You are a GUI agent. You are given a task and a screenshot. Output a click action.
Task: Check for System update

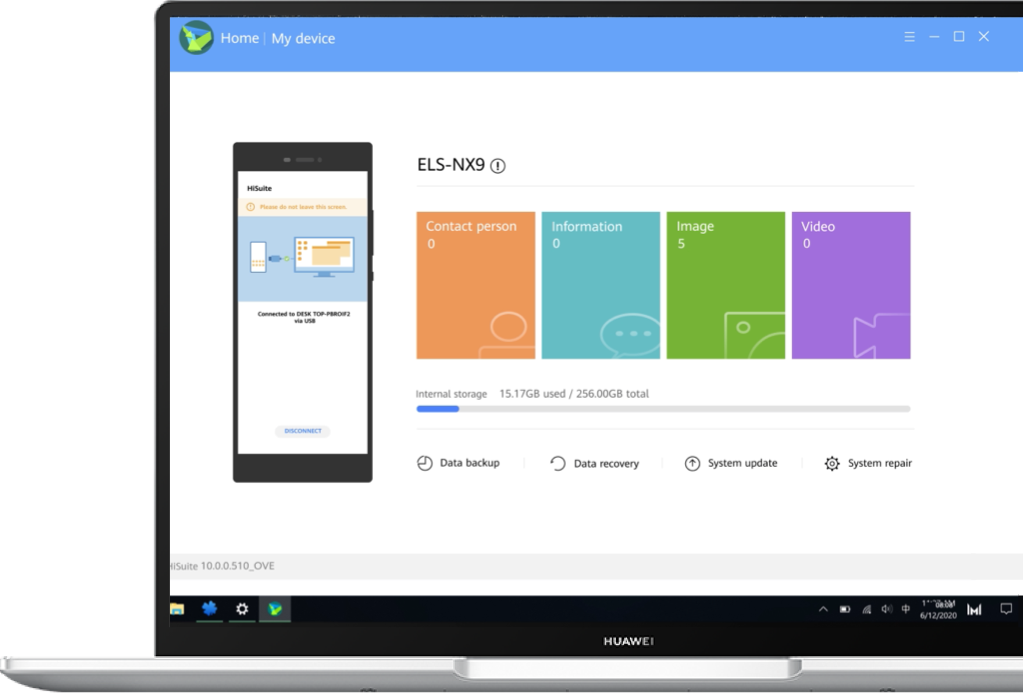[x=730, y=464]
